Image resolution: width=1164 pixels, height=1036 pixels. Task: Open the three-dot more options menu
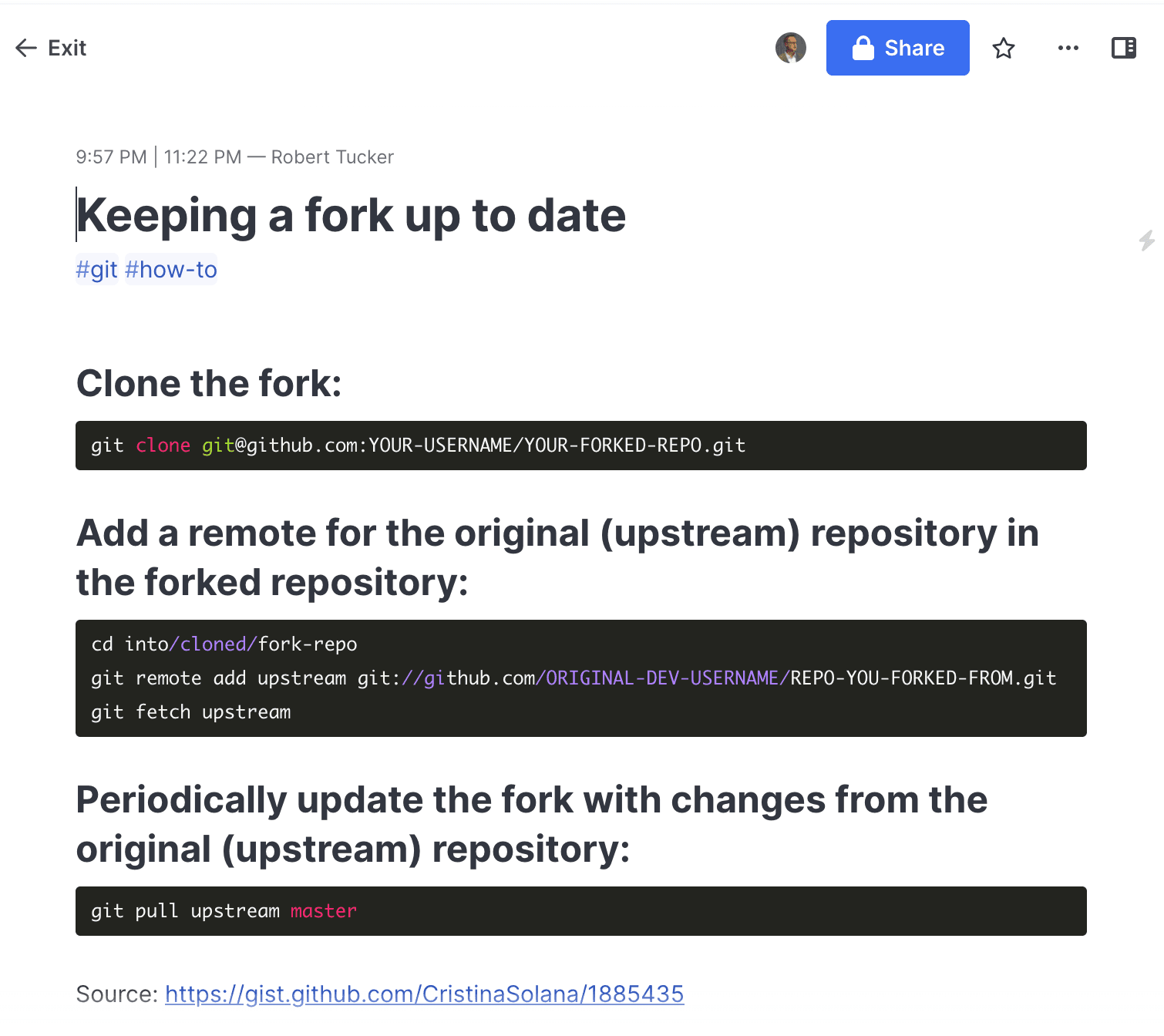click(1068, 48)
